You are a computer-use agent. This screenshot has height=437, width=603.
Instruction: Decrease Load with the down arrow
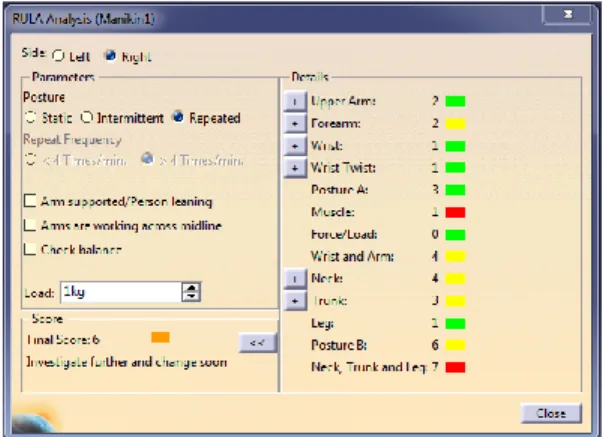coord(191,297)
